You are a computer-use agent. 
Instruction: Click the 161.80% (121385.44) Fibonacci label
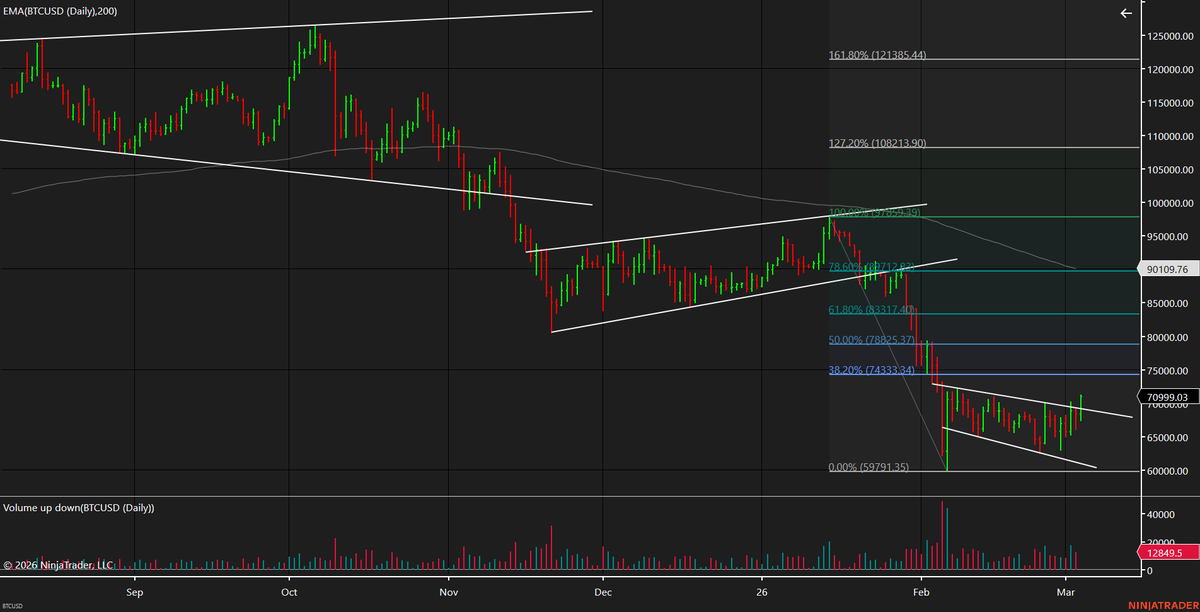[878, 55]
